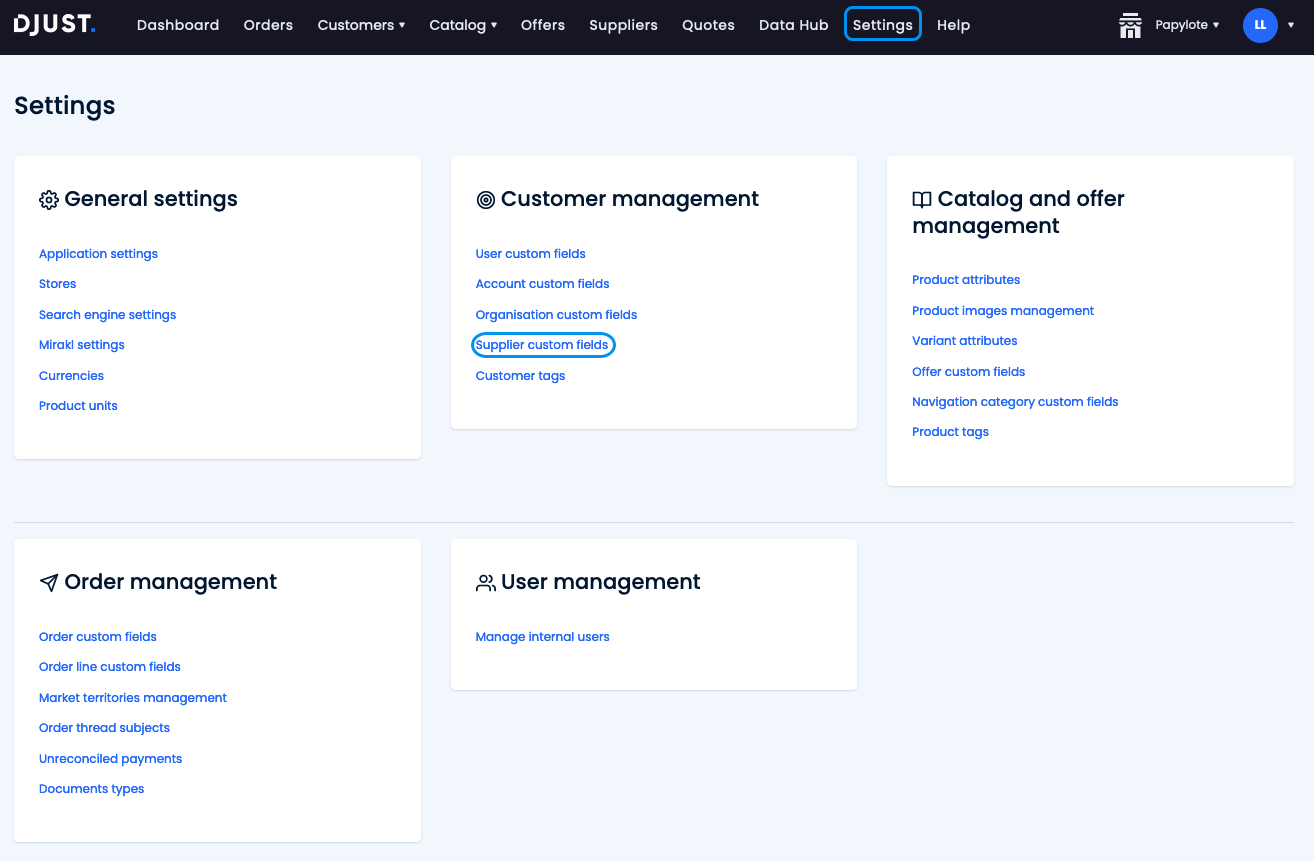
Task: Click the Papylote store icon
Action: [x=1130, y=25]
